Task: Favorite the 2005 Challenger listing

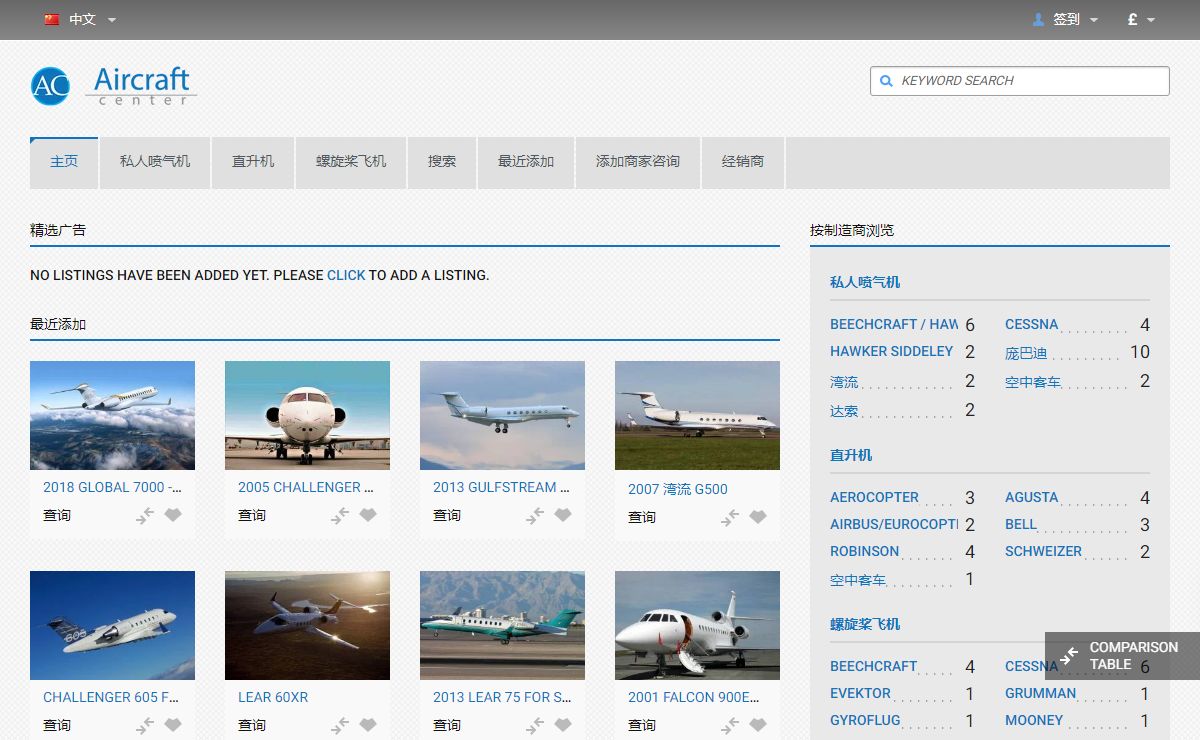Action: click(x=368, y=515)
